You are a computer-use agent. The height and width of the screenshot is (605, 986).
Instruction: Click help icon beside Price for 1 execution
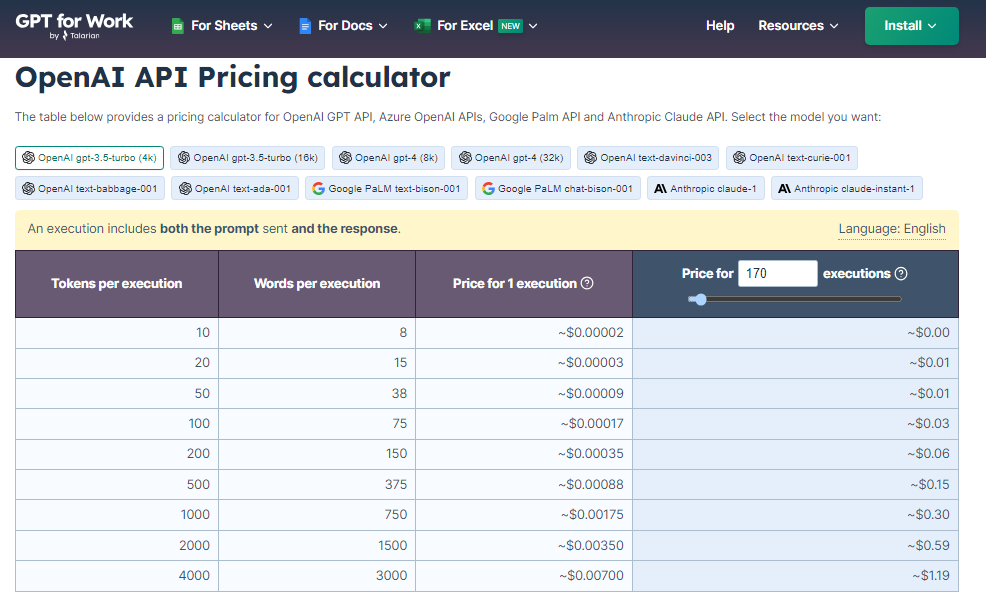(587, 283)
